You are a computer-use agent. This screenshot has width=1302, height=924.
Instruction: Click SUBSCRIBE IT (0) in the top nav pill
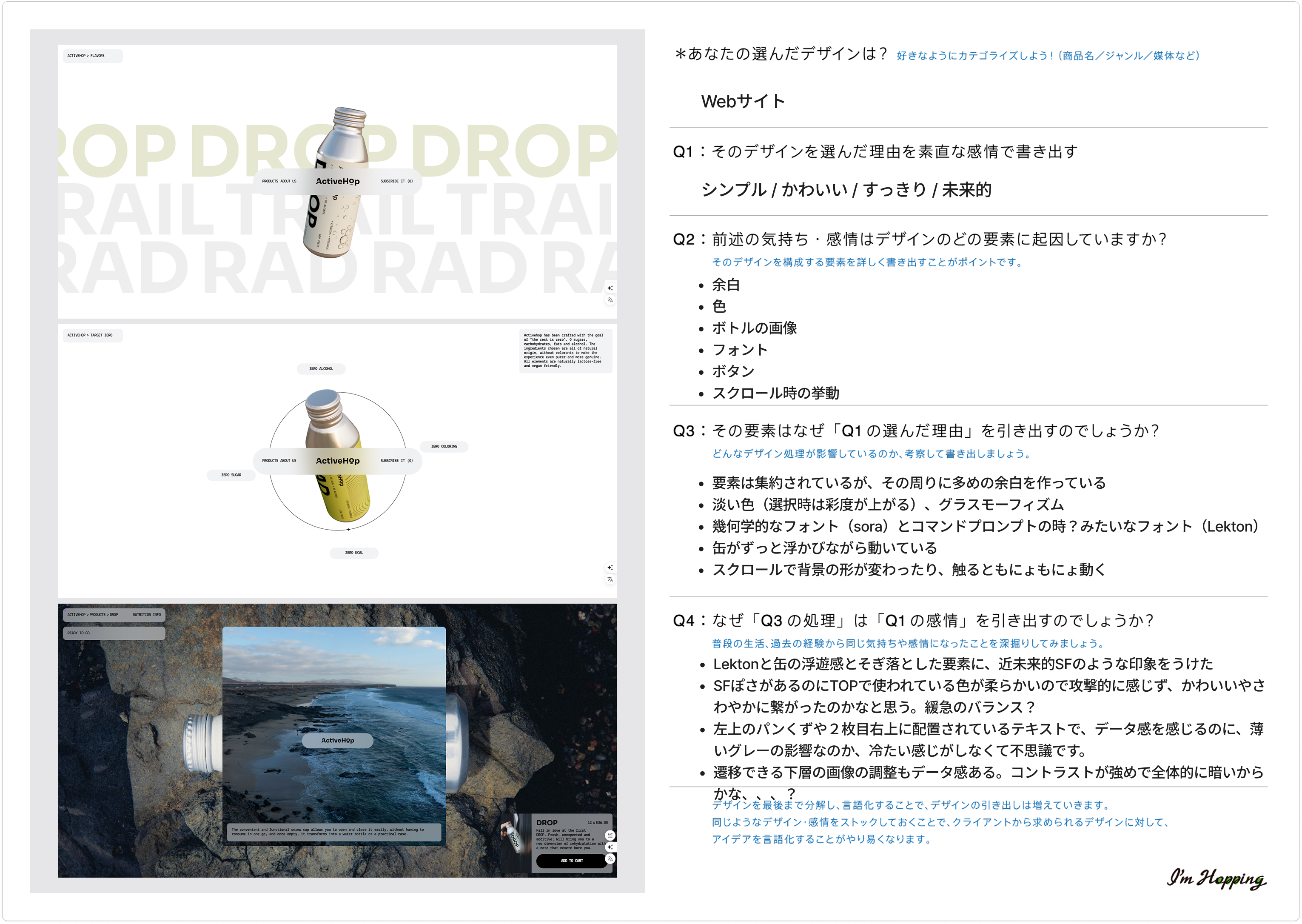click(396, 182)
